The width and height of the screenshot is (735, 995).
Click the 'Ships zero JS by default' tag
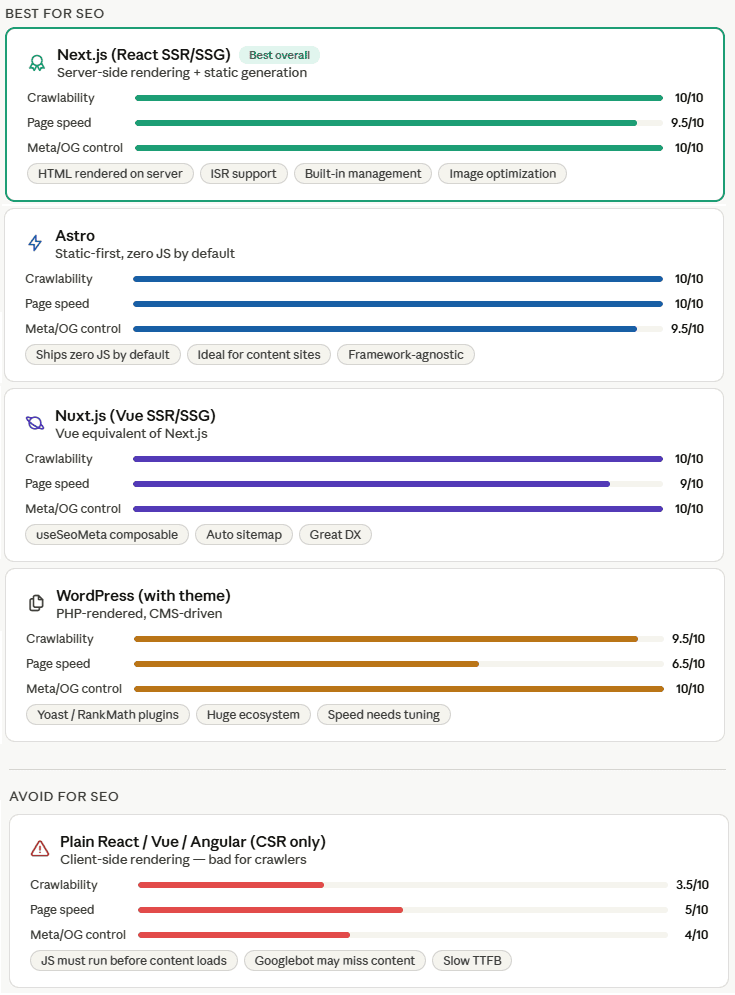103,355
